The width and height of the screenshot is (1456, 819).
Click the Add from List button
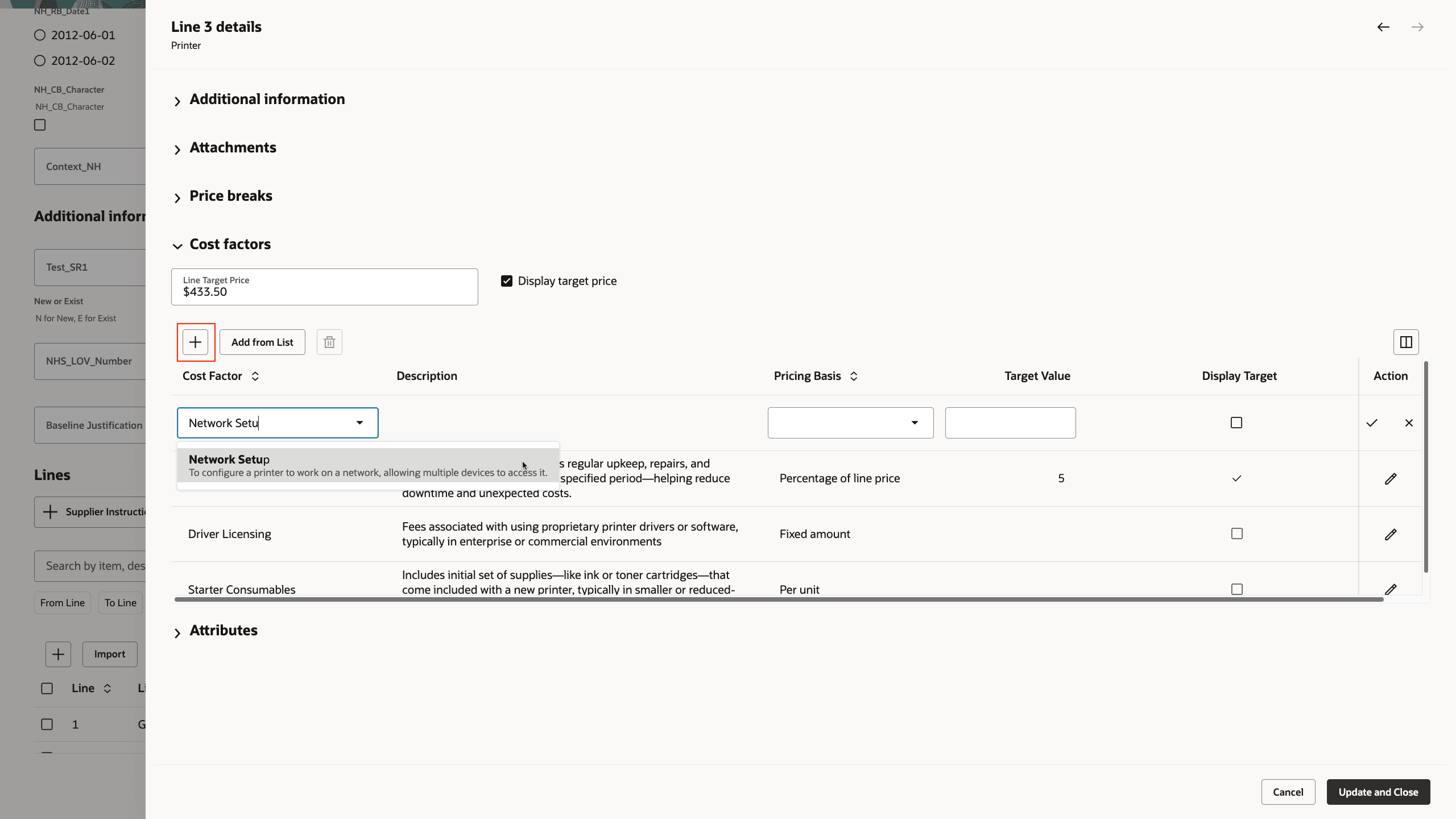[x=262, y=342]
